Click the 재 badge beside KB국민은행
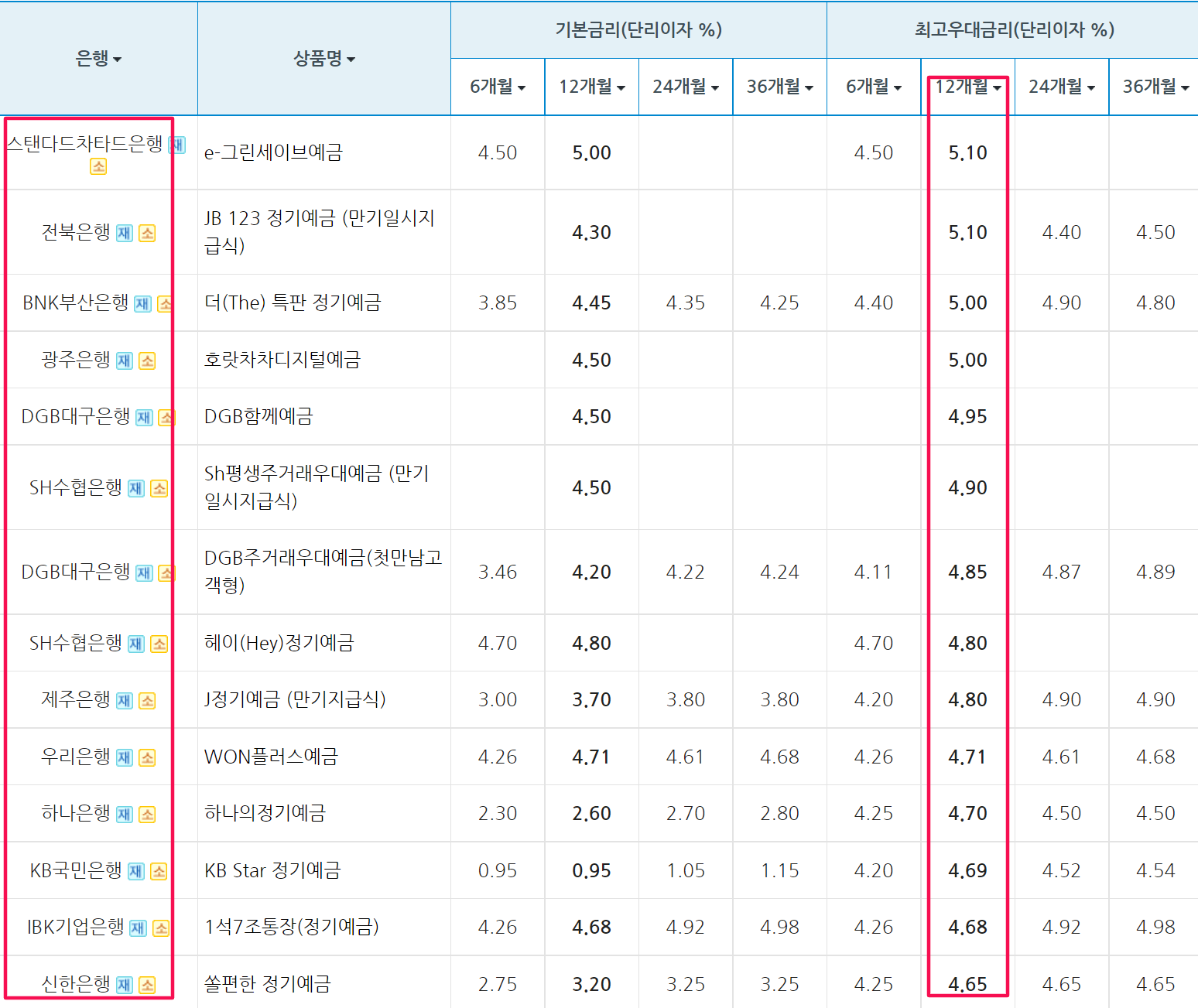 coord(136,871)
